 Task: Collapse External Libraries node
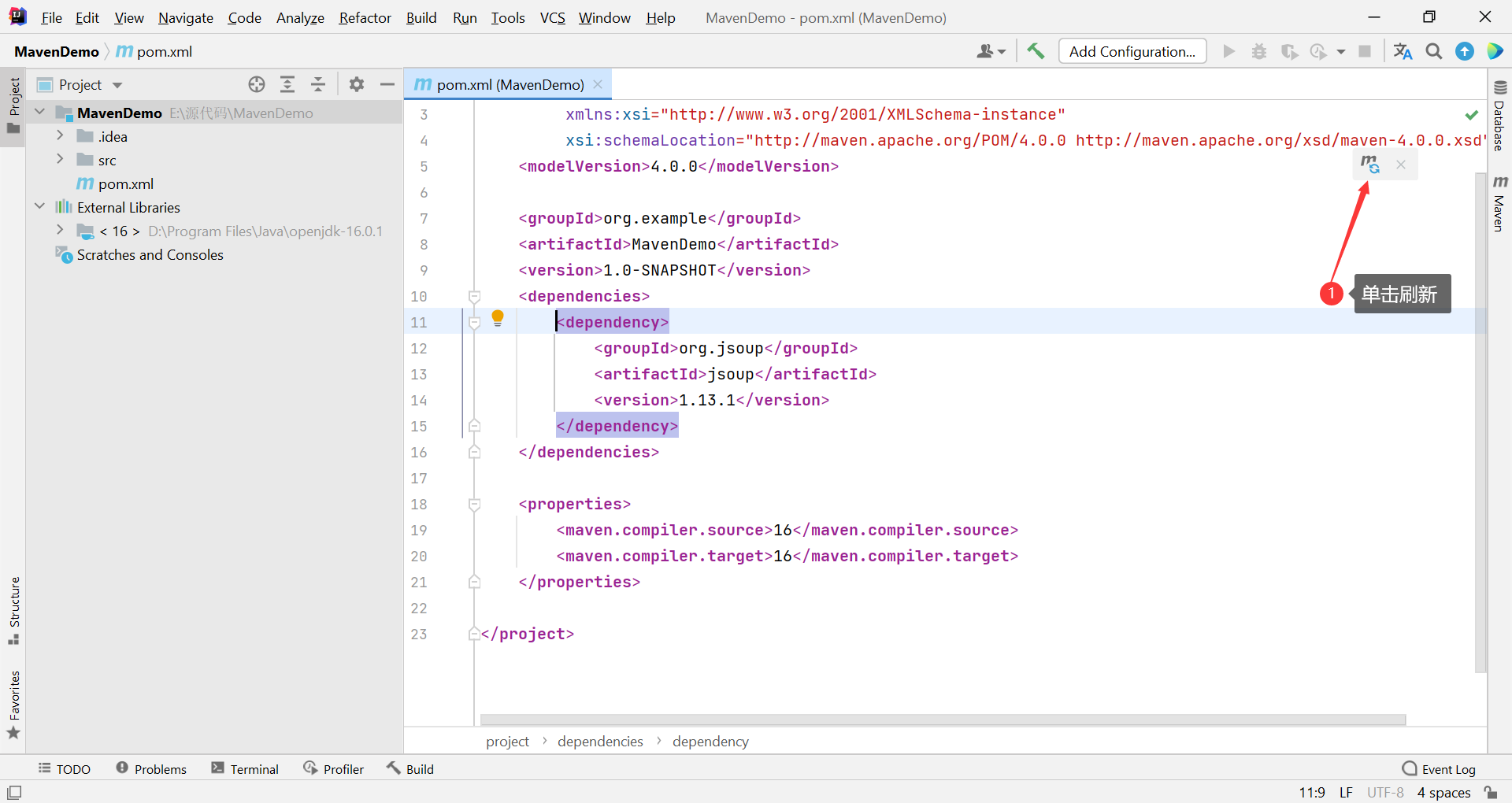pyautogui.click(x=40, y=206)
